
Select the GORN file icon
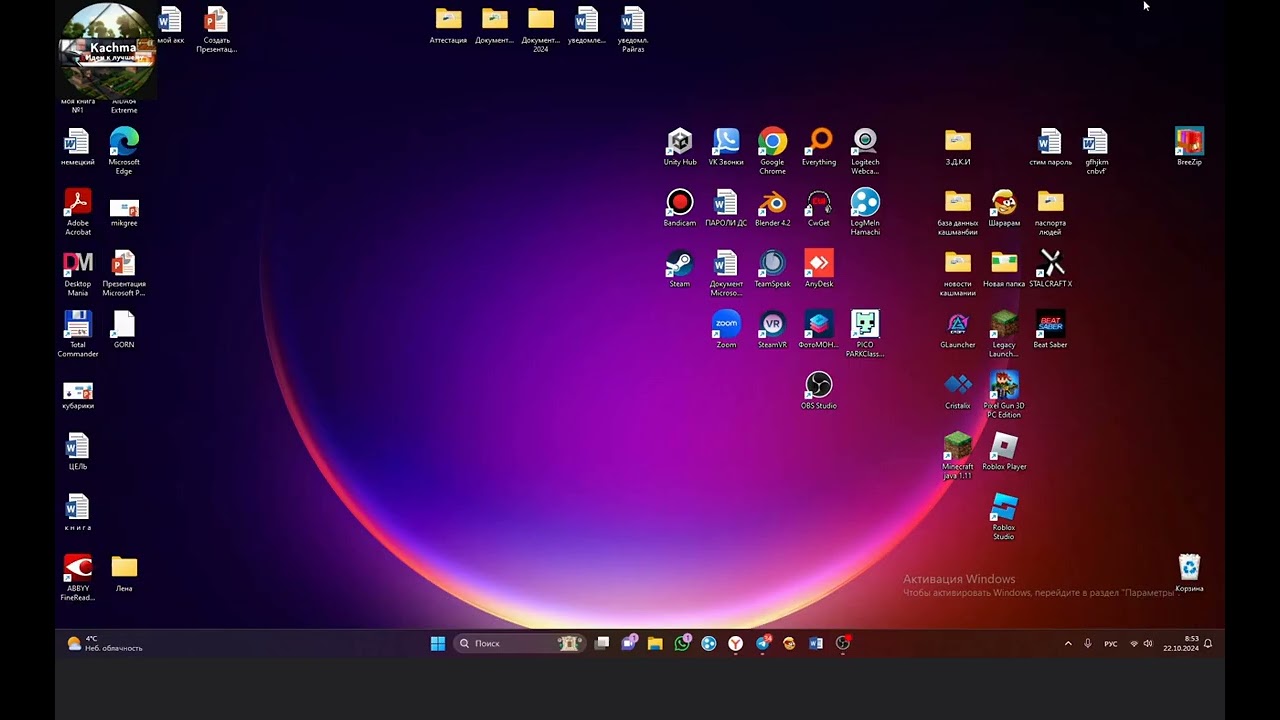(124, 330)
